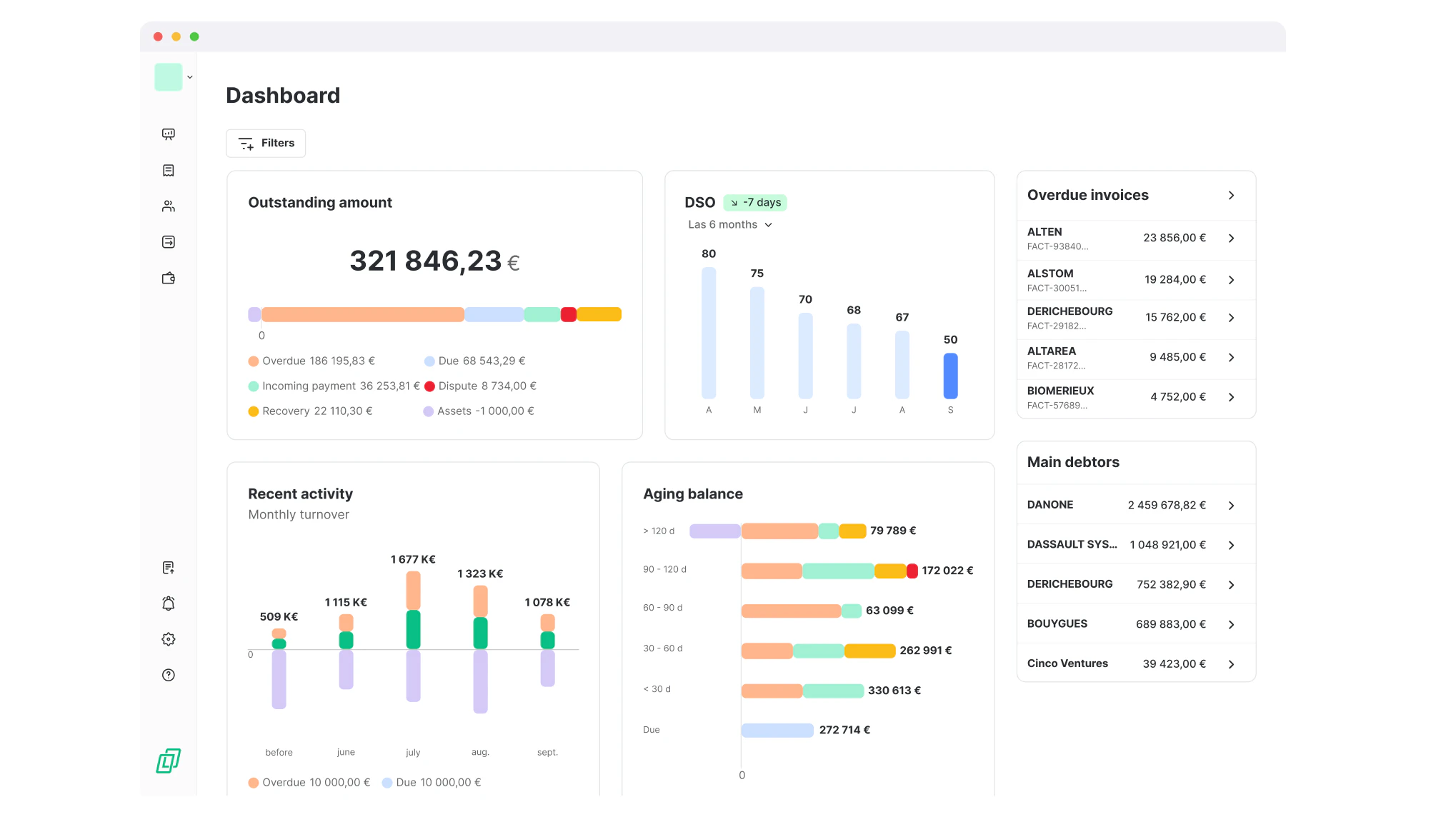Open the clients section from the sidebar
The height and width of the screenshot is (817, 1456).
pyautogui.click(x=168, y=206)
